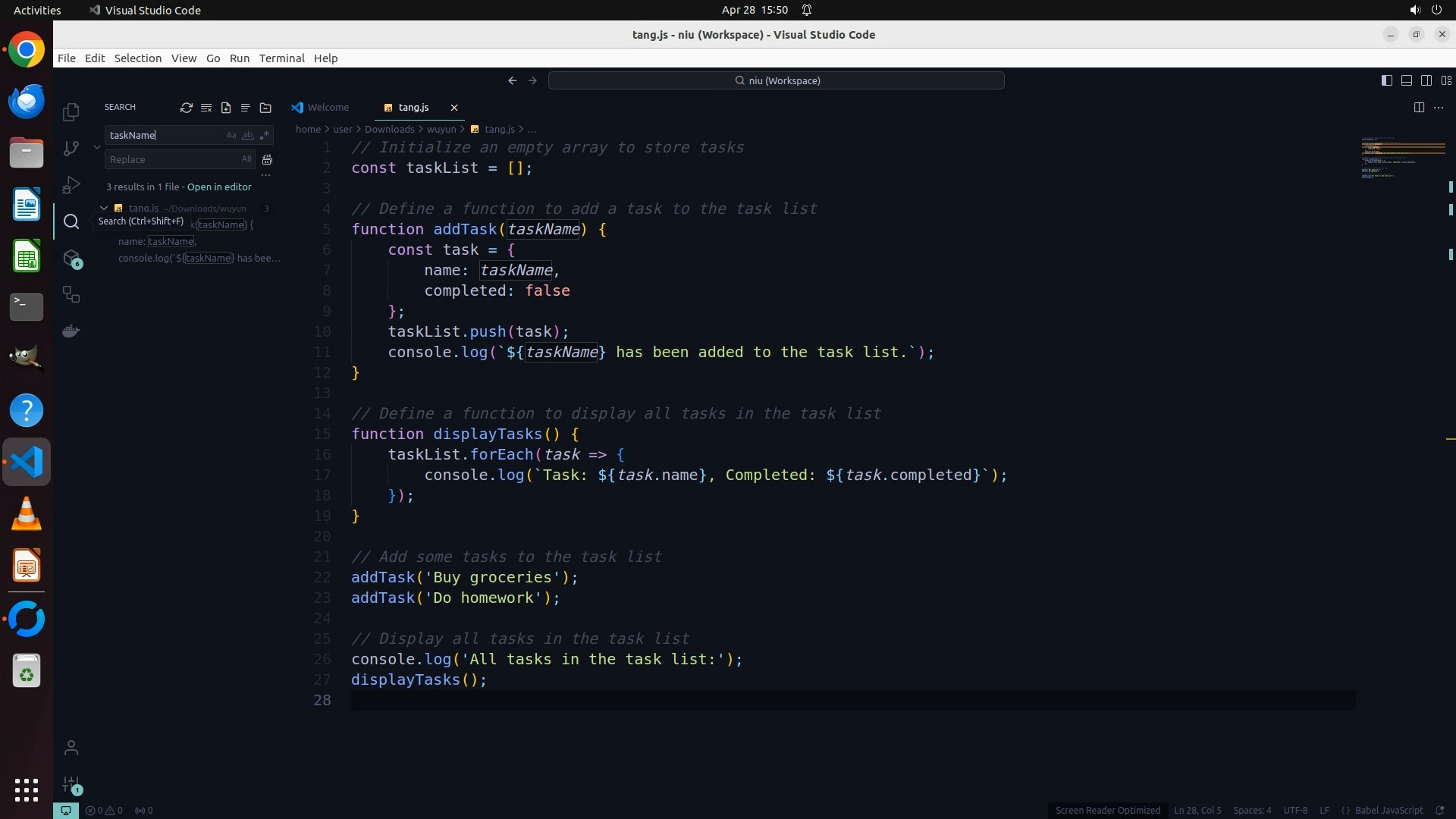Clear search results icon
Screen dimensions: 1456x819
(206, 108)
